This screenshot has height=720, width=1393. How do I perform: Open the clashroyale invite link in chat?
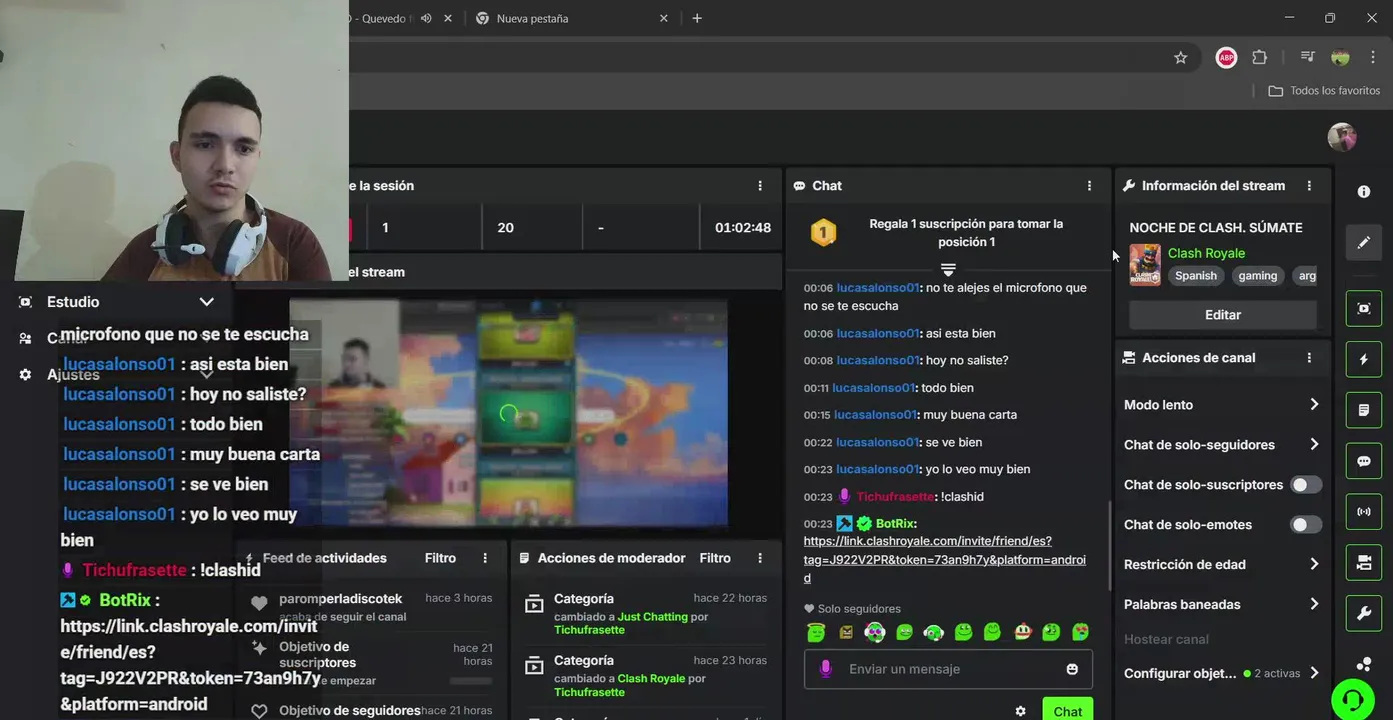click(945, 560)
